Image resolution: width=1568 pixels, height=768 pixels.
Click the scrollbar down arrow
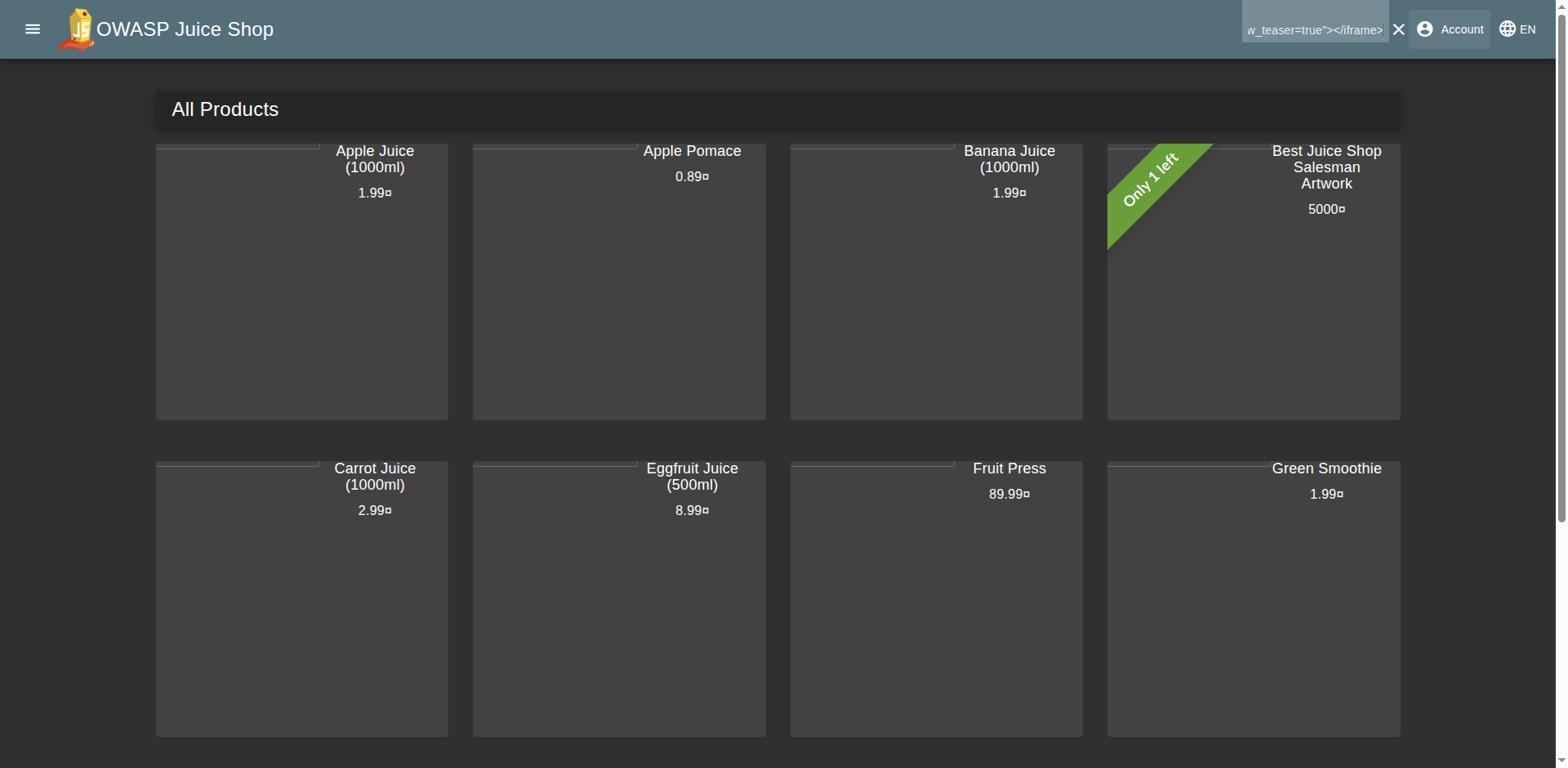click(x=1561, y=761)
